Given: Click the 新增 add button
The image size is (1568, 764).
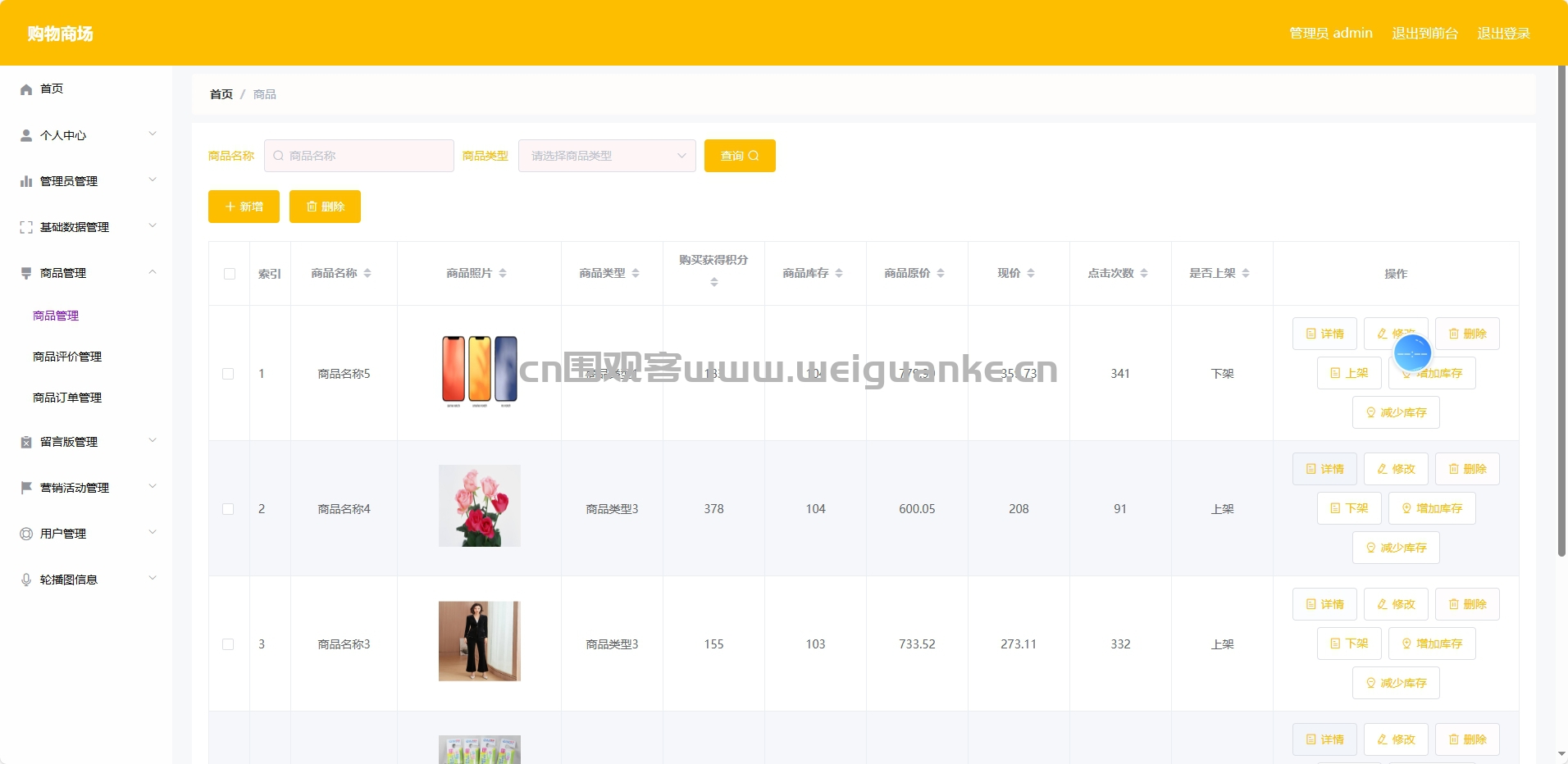Looking at the screenshot, I should click(244, 207).
